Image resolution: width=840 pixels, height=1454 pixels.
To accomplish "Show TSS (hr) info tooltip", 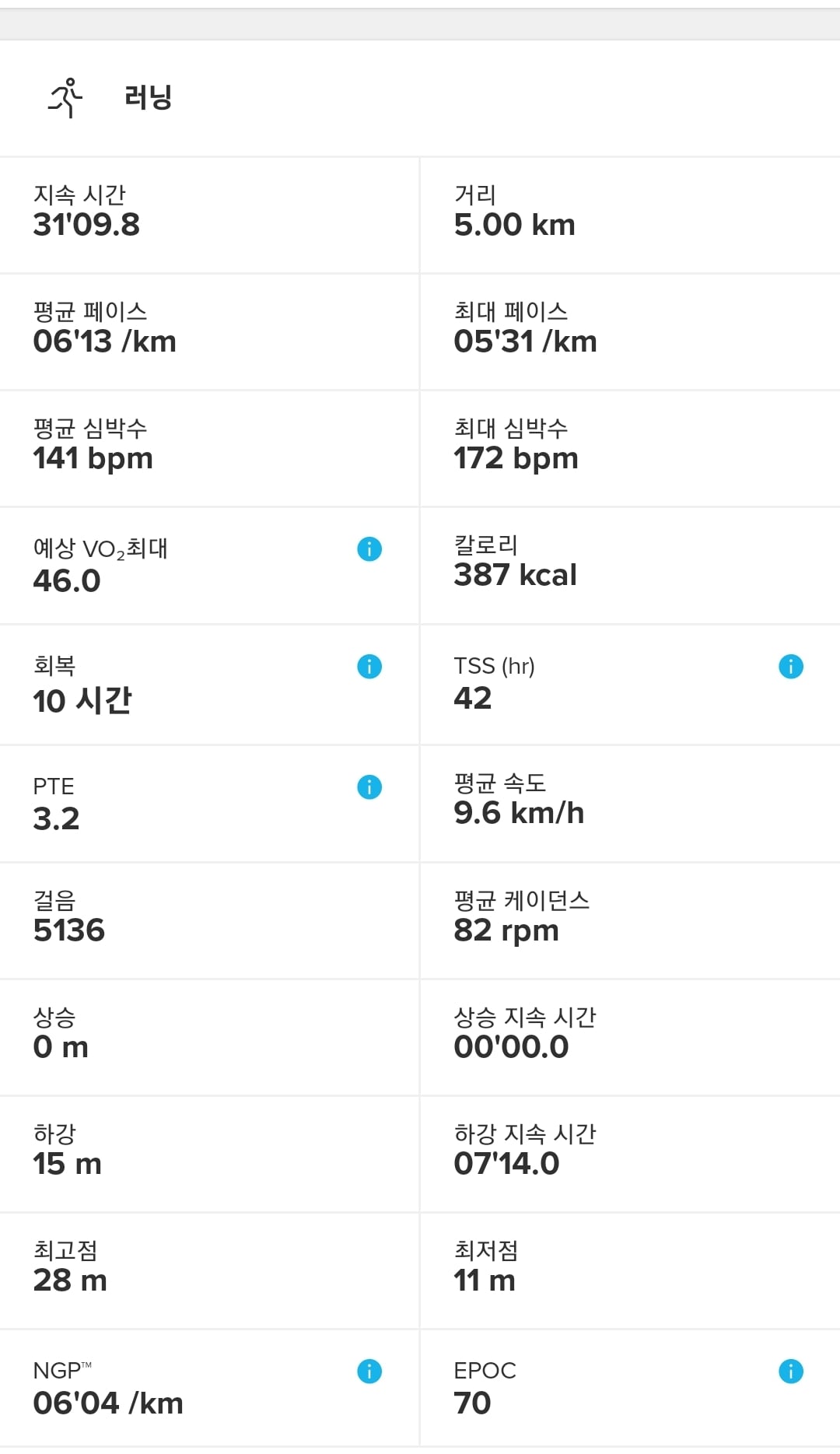I will click(x=791, y=667).
